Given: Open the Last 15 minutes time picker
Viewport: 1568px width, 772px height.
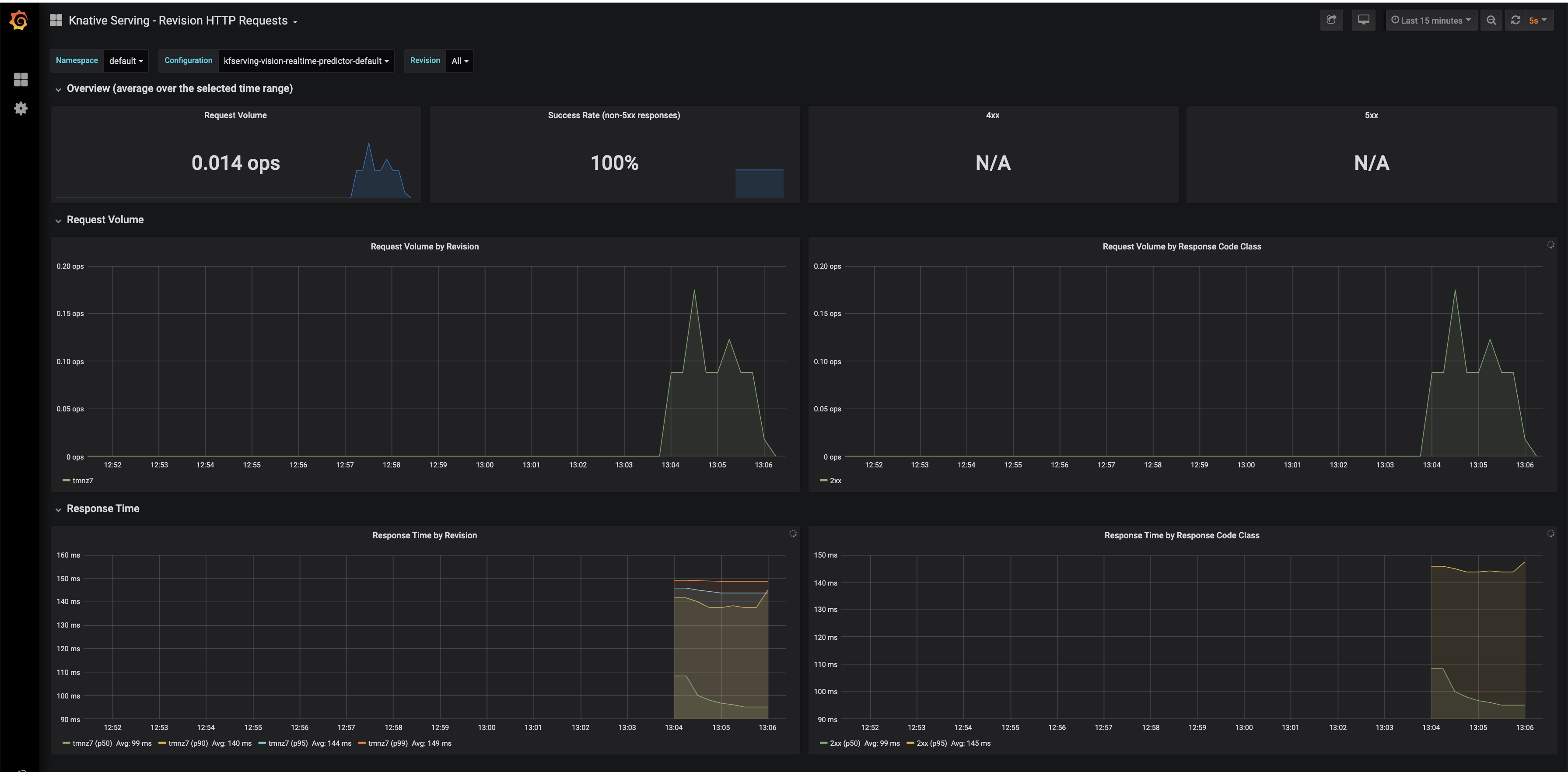Looking at the screenshot, I should 1431,20.
